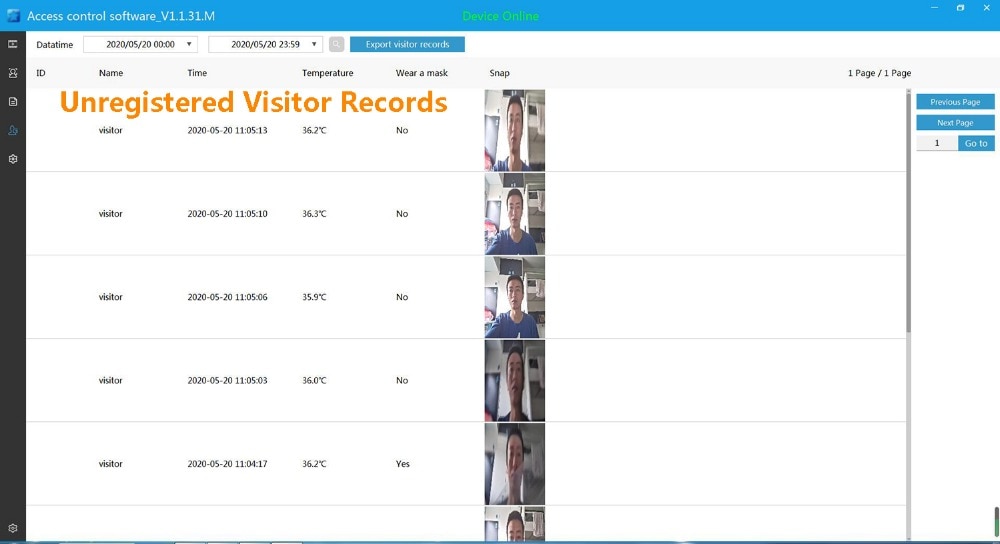Open the face/person management sidebar icon
Image resolution: width=1000 pixels, height=544 pixels.
(x=12, y=73)
